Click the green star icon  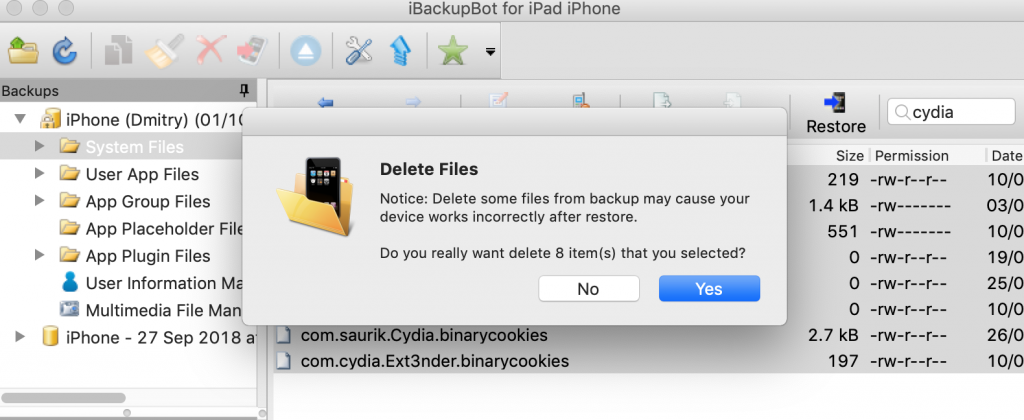(x=453, y=50)
